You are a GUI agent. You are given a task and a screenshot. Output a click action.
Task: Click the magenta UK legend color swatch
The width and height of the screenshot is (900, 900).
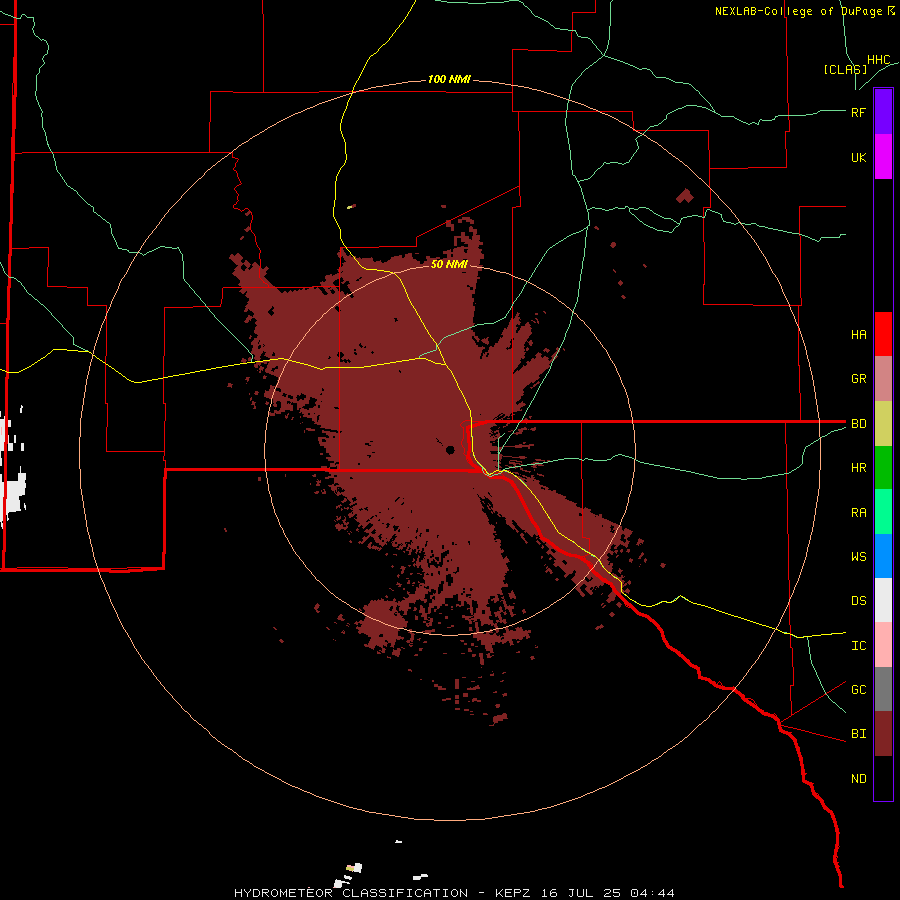pyautogui.click(x=883, y=157)
